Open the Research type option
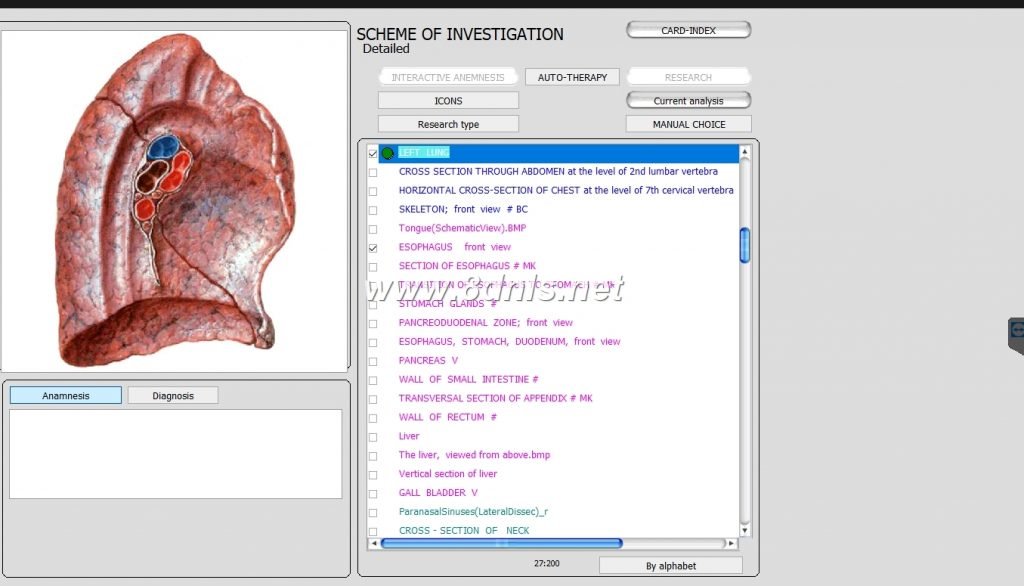The height and width of the screenshot is (586, 1024). pos(448,125)
